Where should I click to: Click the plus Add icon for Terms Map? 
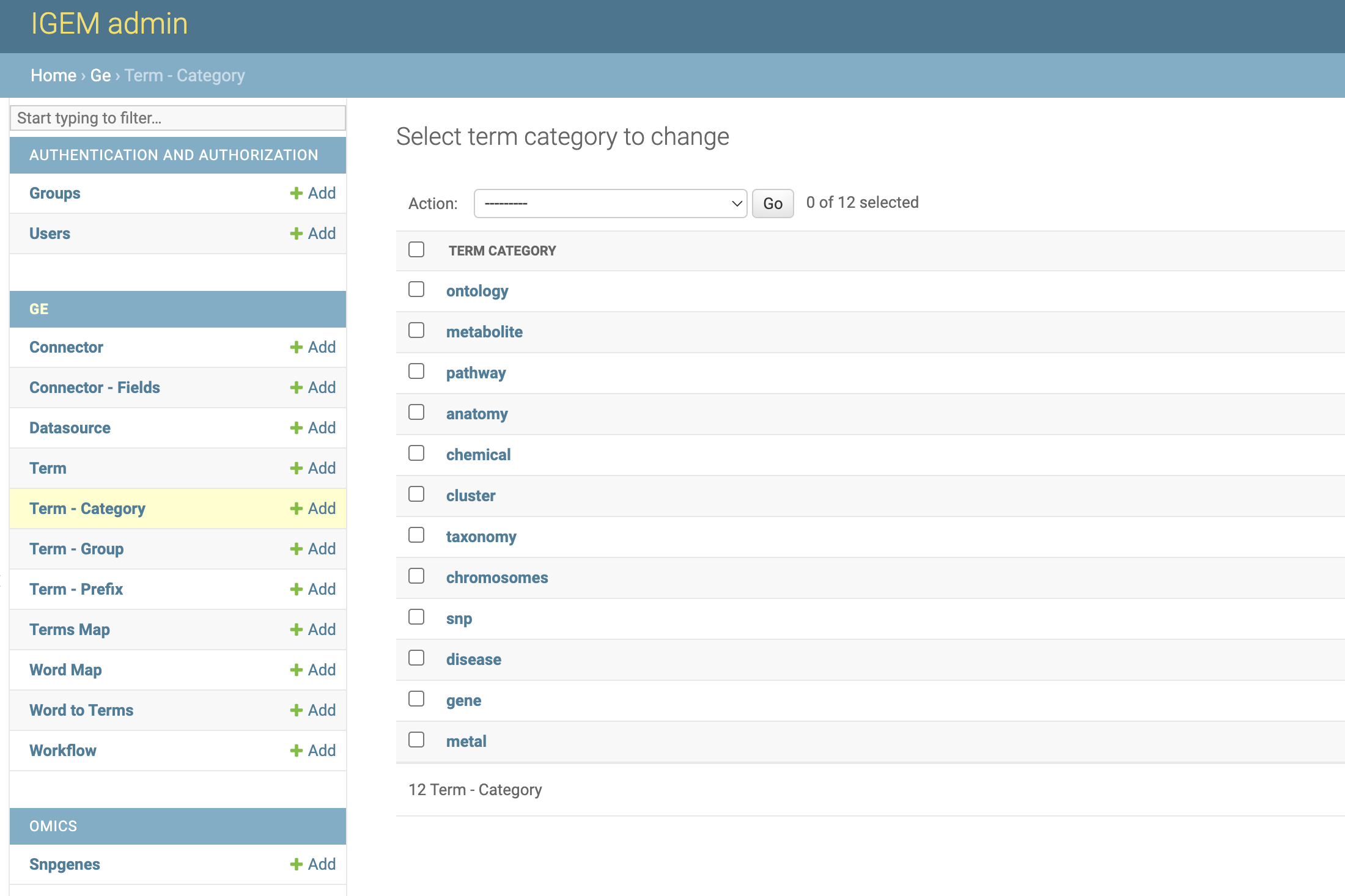(x=297, y=630)
